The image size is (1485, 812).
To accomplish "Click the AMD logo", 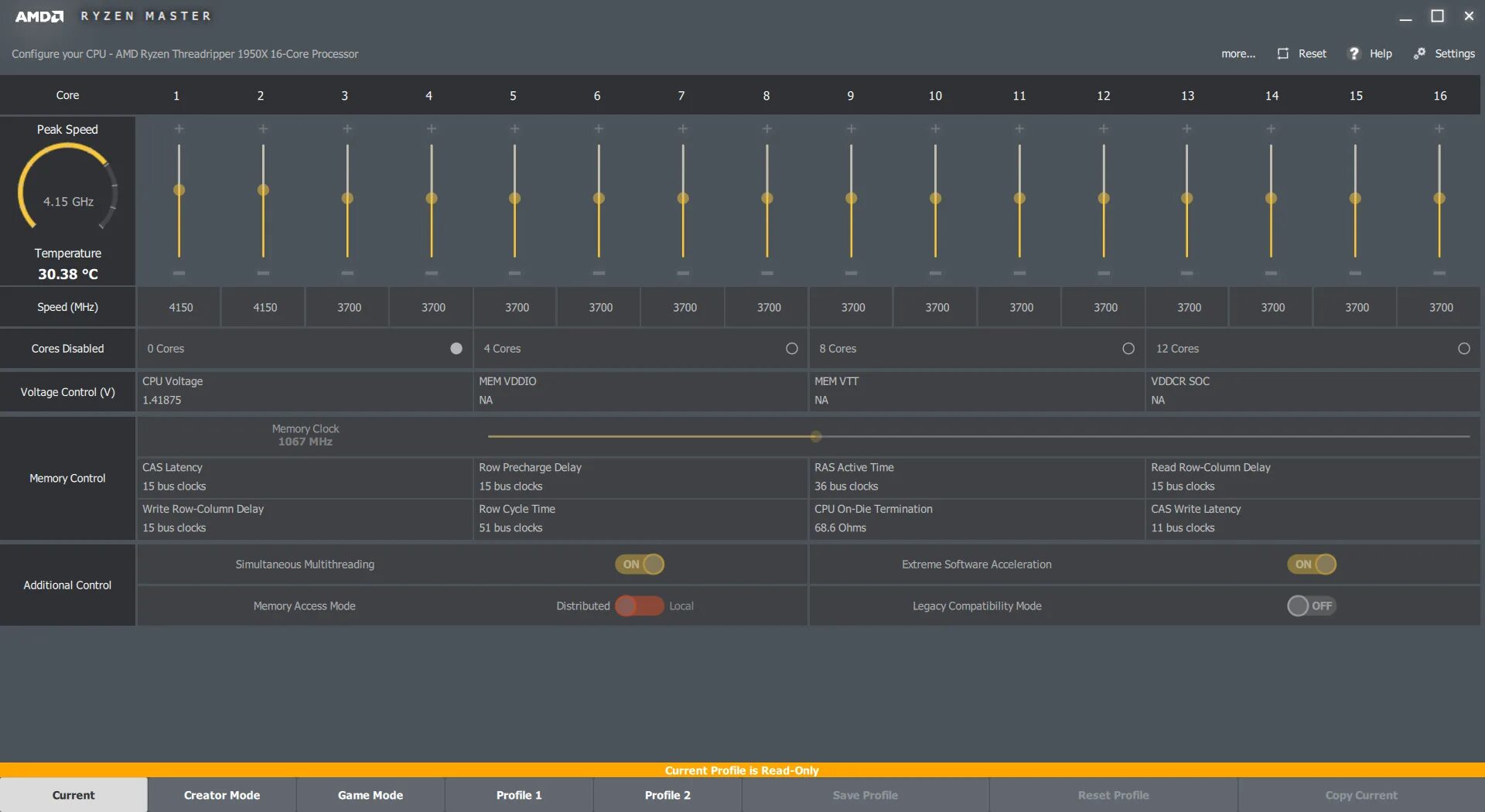I will pyautogui.click(x=39, y=16).
